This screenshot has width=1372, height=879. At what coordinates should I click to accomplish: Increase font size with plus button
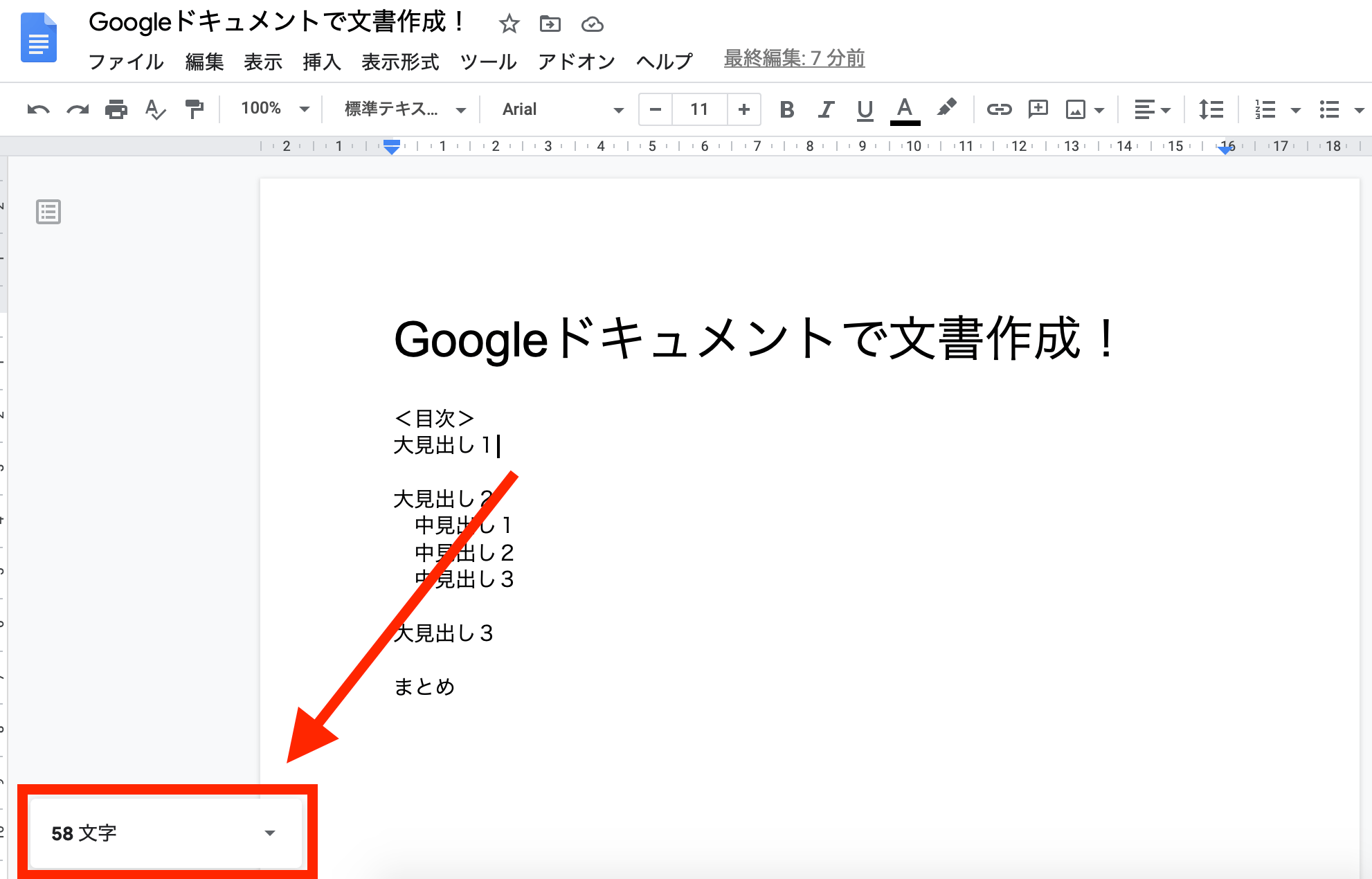click(744, 109)
